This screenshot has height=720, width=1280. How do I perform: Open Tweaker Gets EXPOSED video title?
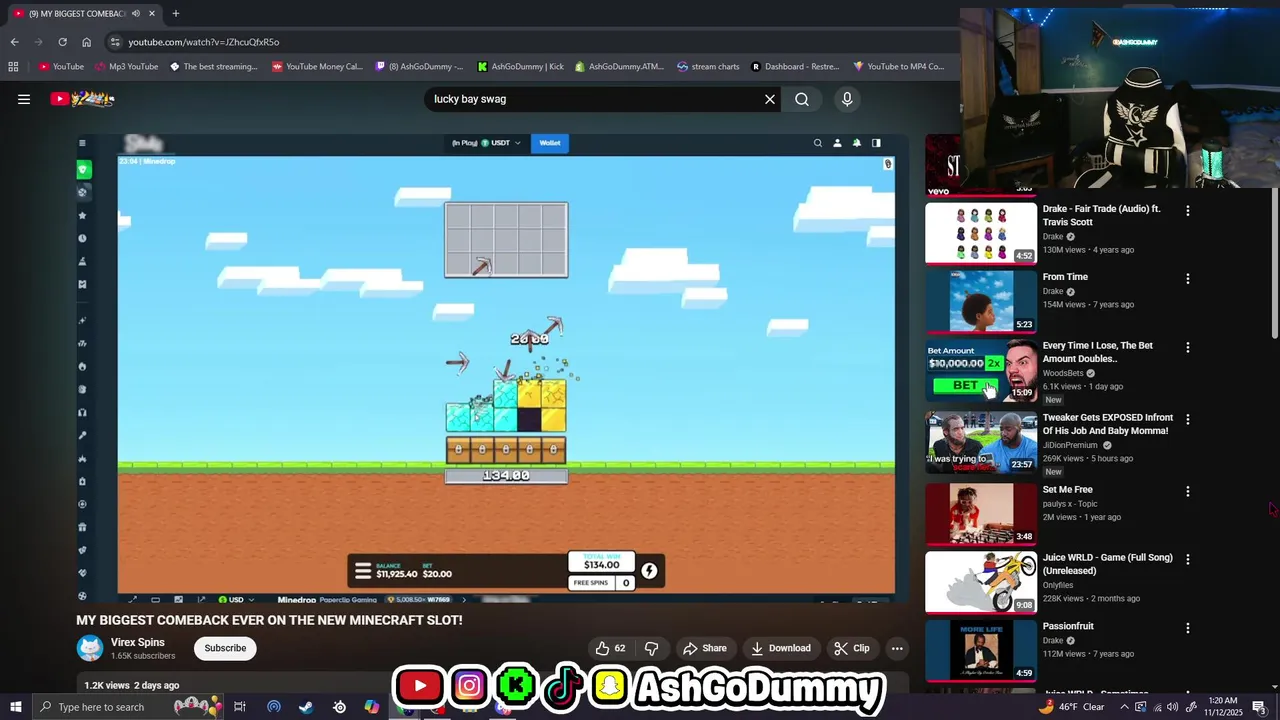pyautogui.click(x=1108, y=424)
